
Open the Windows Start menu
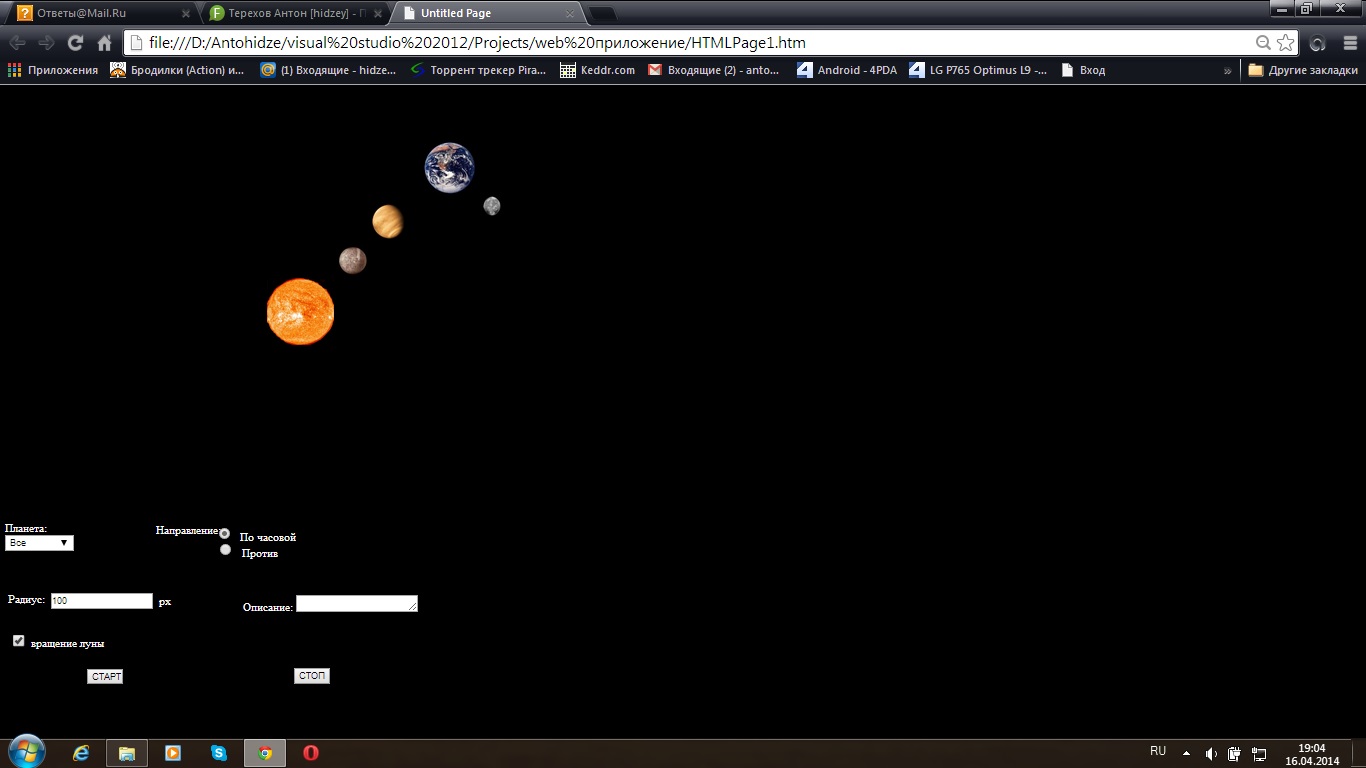(x=26, y=753)
